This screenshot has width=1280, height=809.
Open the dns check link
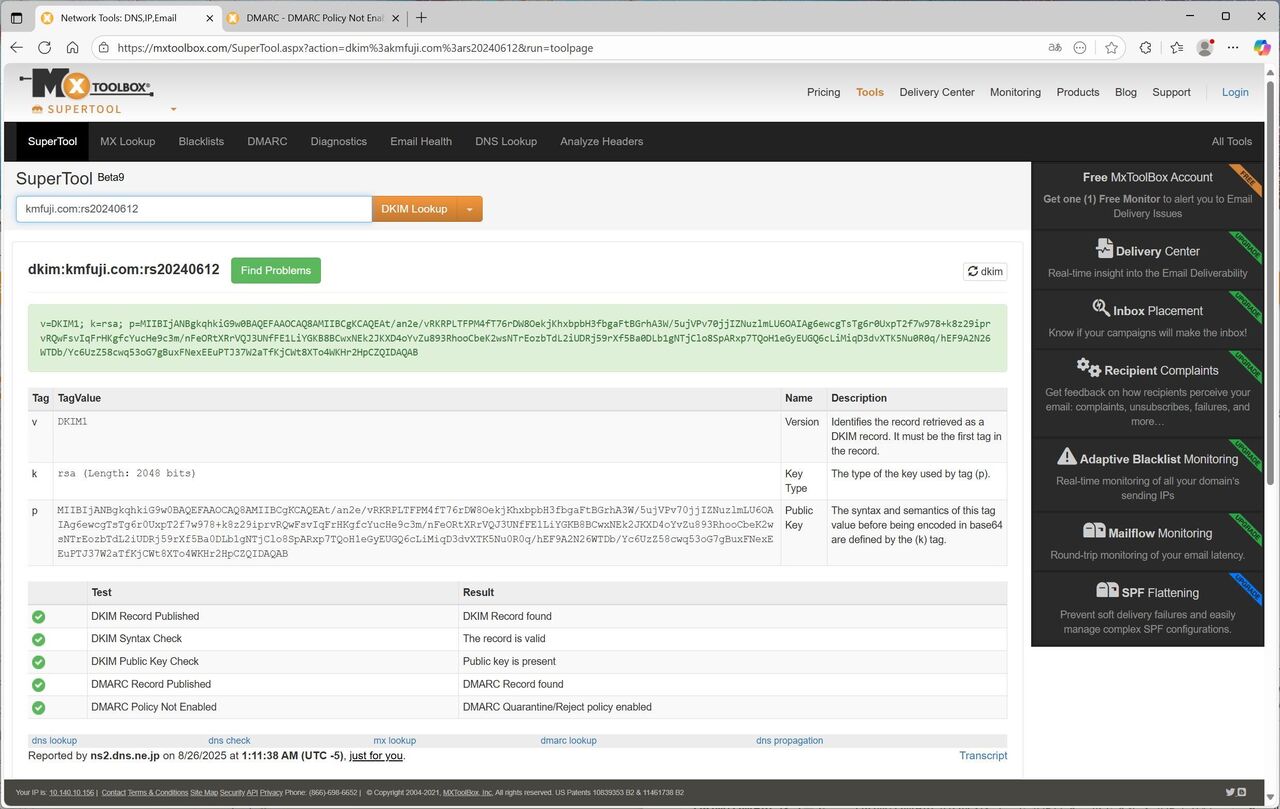tap(229, 741)
